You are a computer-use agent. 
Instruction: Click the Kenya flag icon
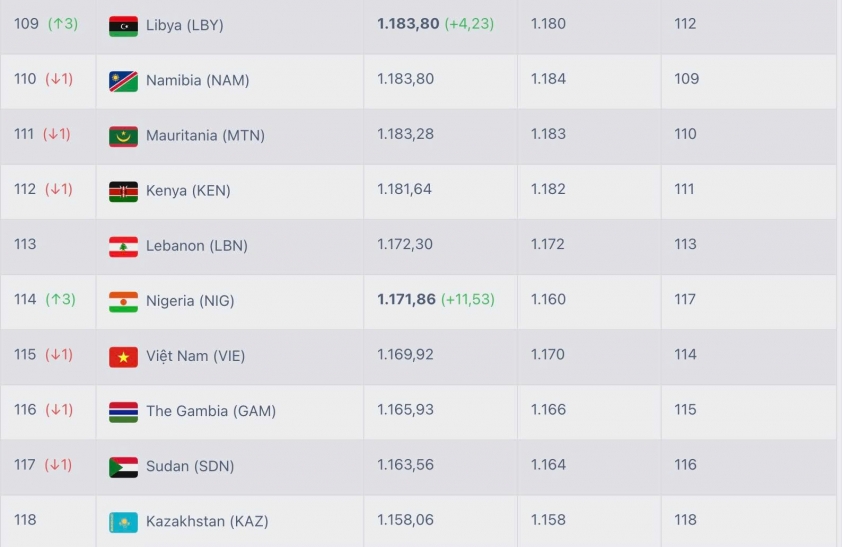coord(123,191)
